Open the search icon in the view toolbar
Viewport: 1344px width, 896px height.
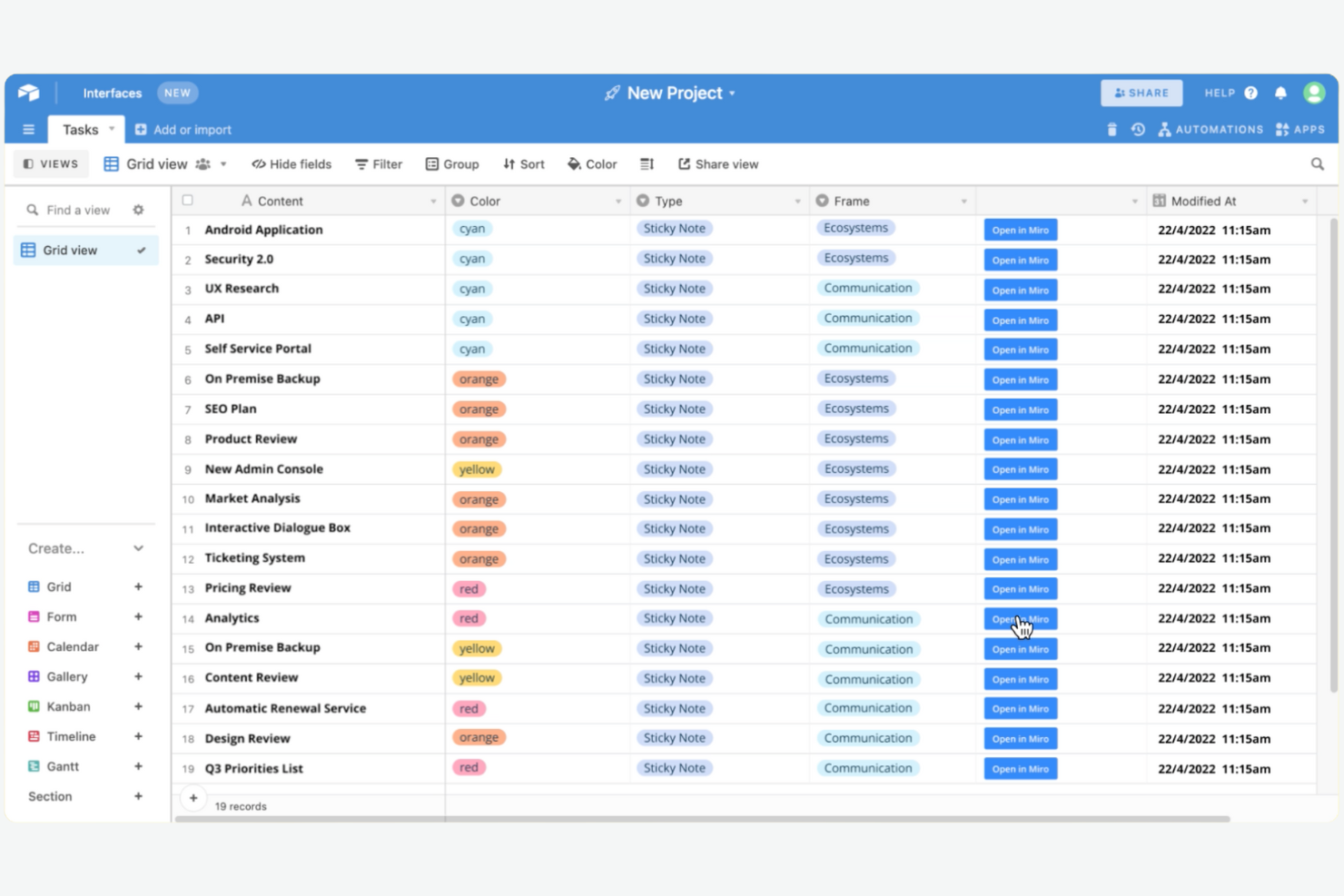(1317, 163)
